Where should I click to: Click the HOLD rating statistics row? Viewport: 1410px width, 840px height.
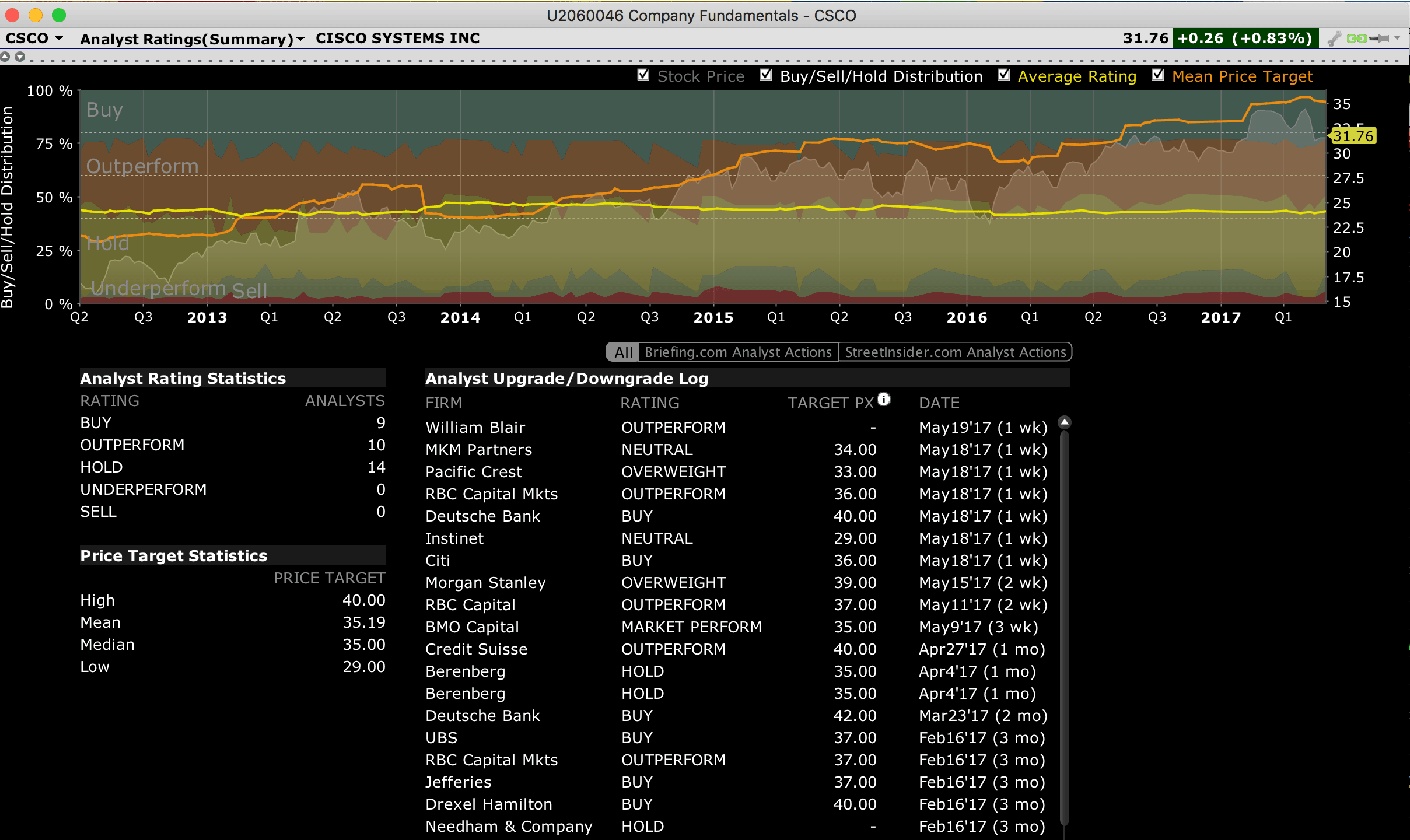point(233,467)
